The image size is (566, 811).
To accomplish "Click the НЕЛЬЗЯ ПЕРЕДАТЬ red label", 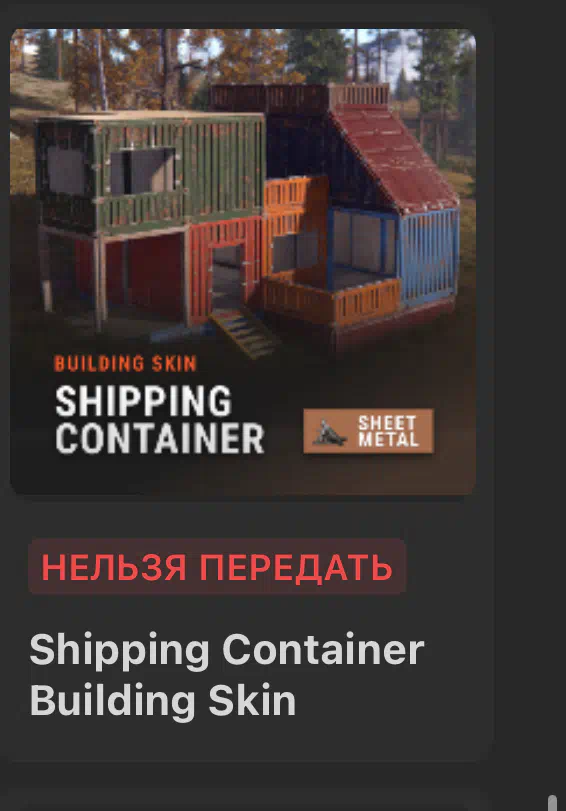I will coord(217,566).
